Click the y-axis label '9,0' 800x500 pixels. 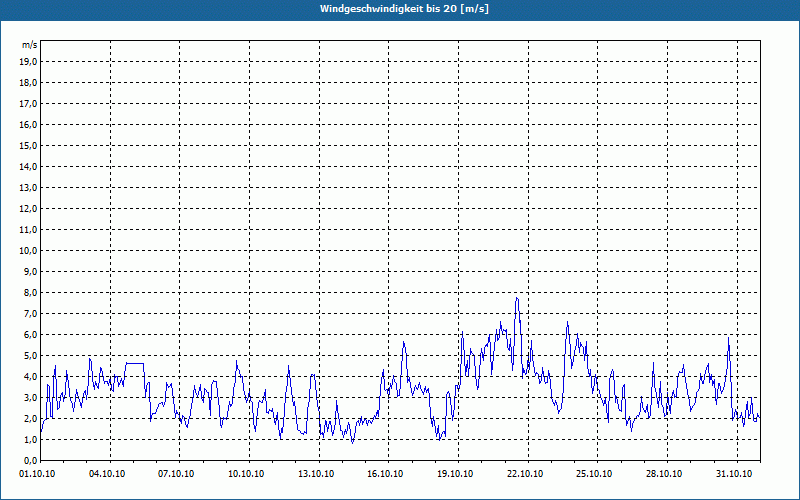click(x=31, y=271)
